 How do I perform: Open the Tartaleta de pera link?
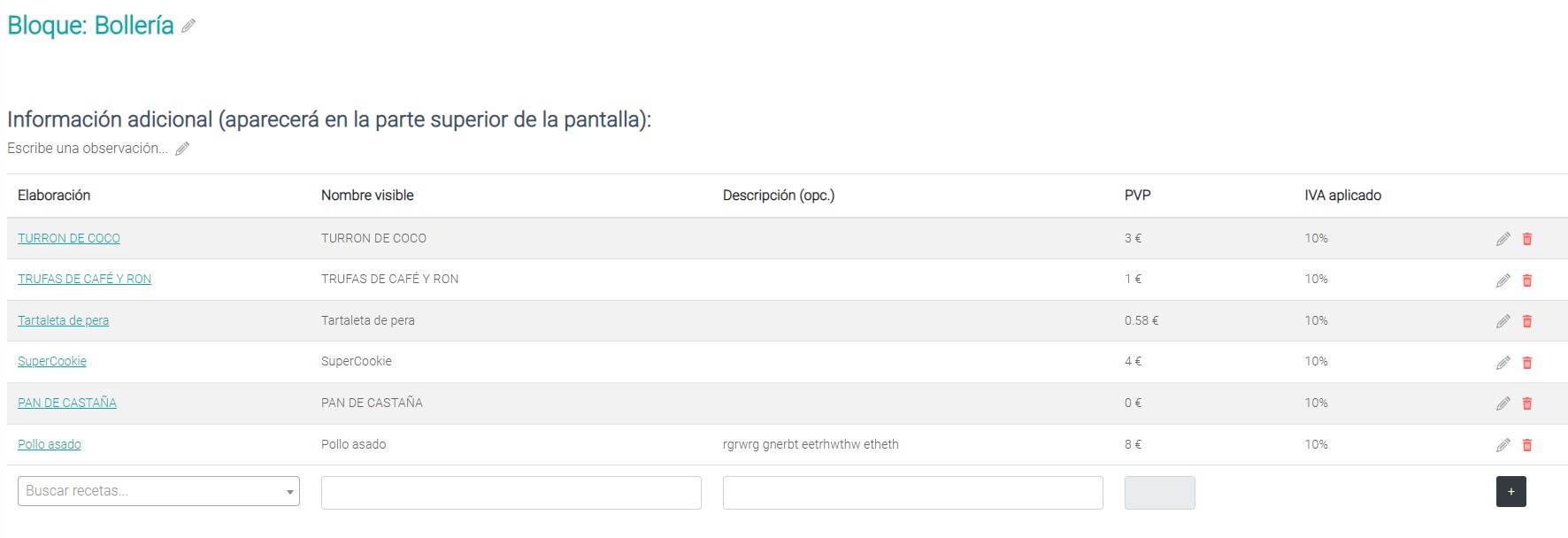click(x=64, y=320)
